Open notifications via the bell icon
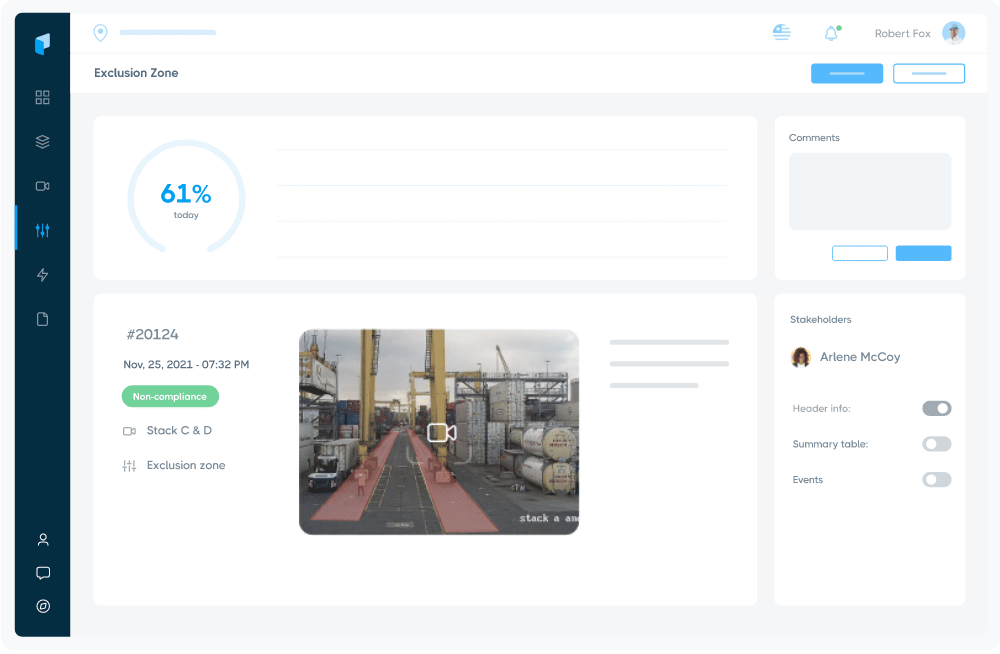This screenshot has width=1000, height=654. click(830, 32)
